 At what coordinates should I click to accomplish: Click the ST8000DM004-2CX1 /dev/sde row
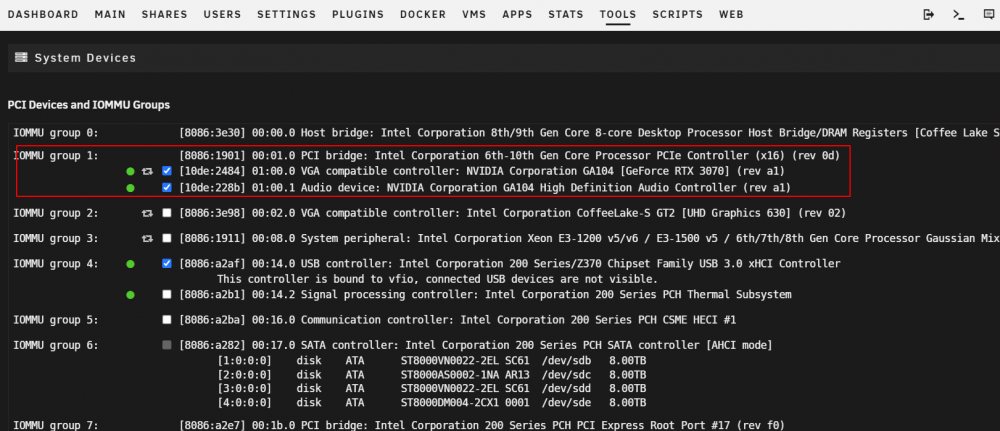432,403
